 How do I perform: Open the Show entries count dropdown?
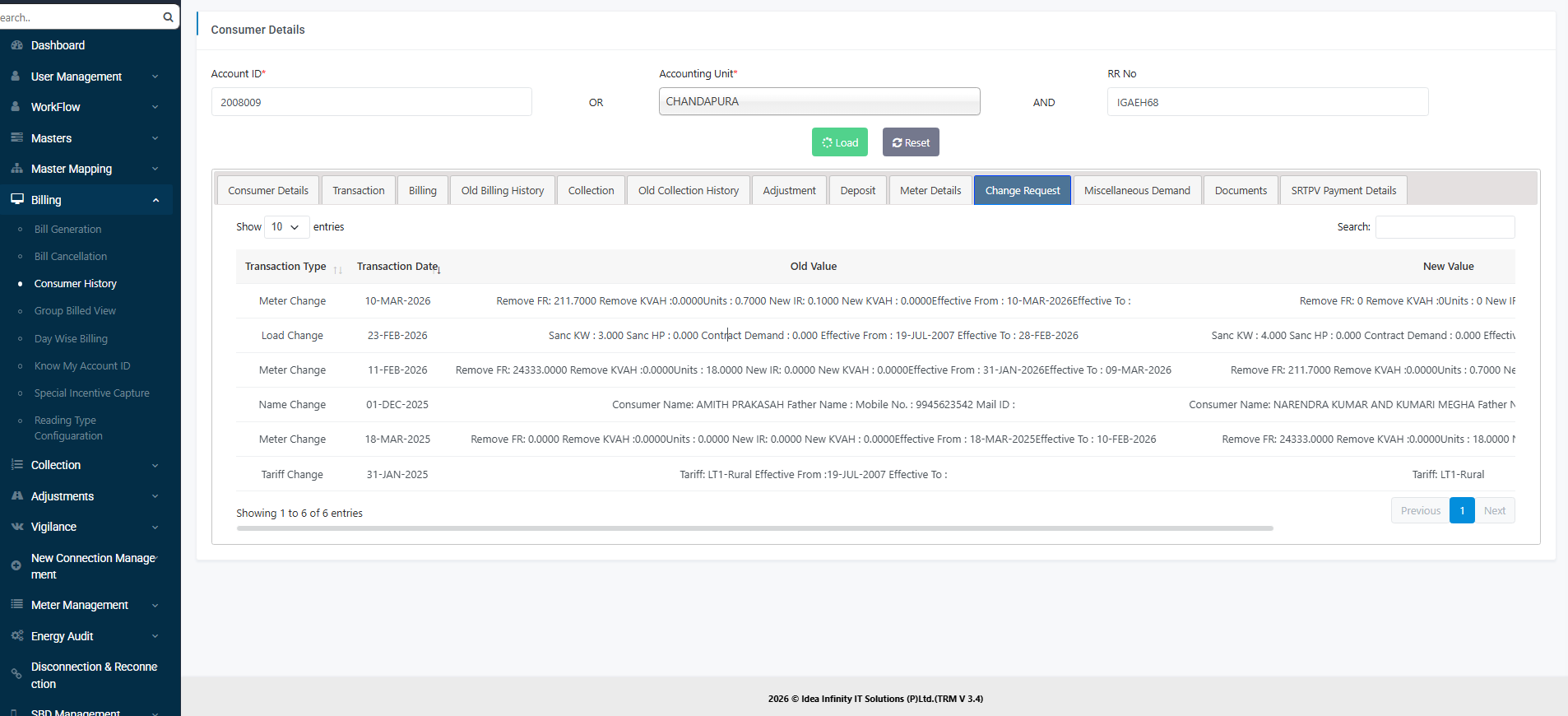[286, 227]
